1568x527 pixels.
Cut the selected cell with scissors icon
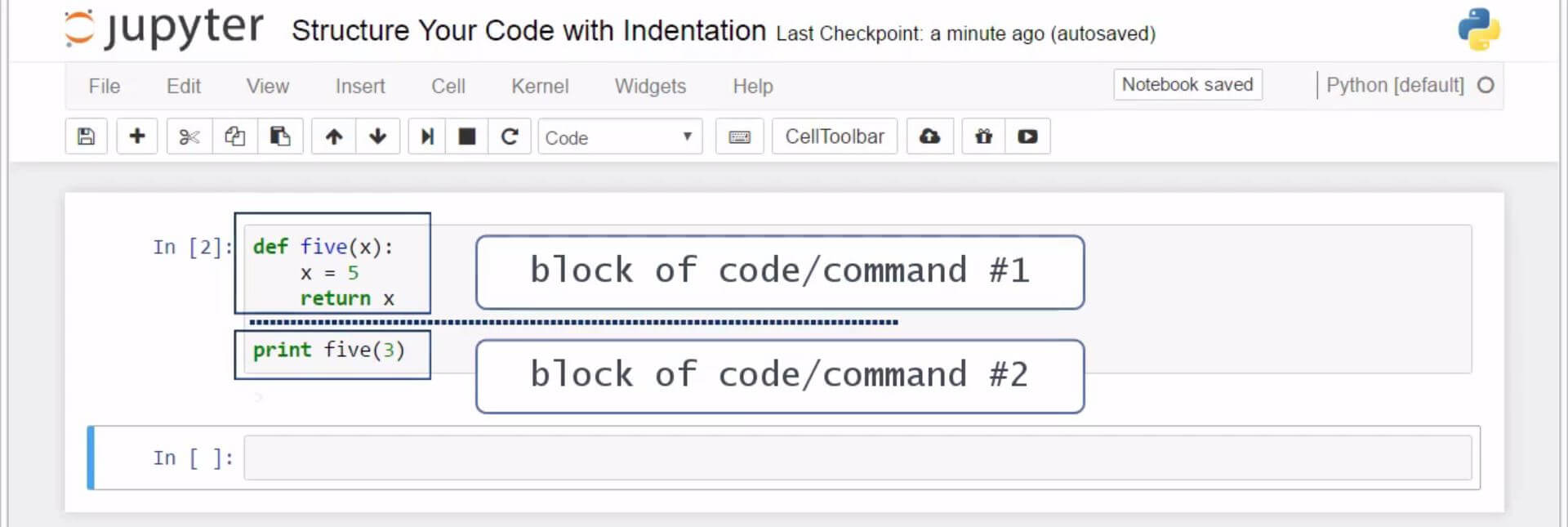click(189, 136)
